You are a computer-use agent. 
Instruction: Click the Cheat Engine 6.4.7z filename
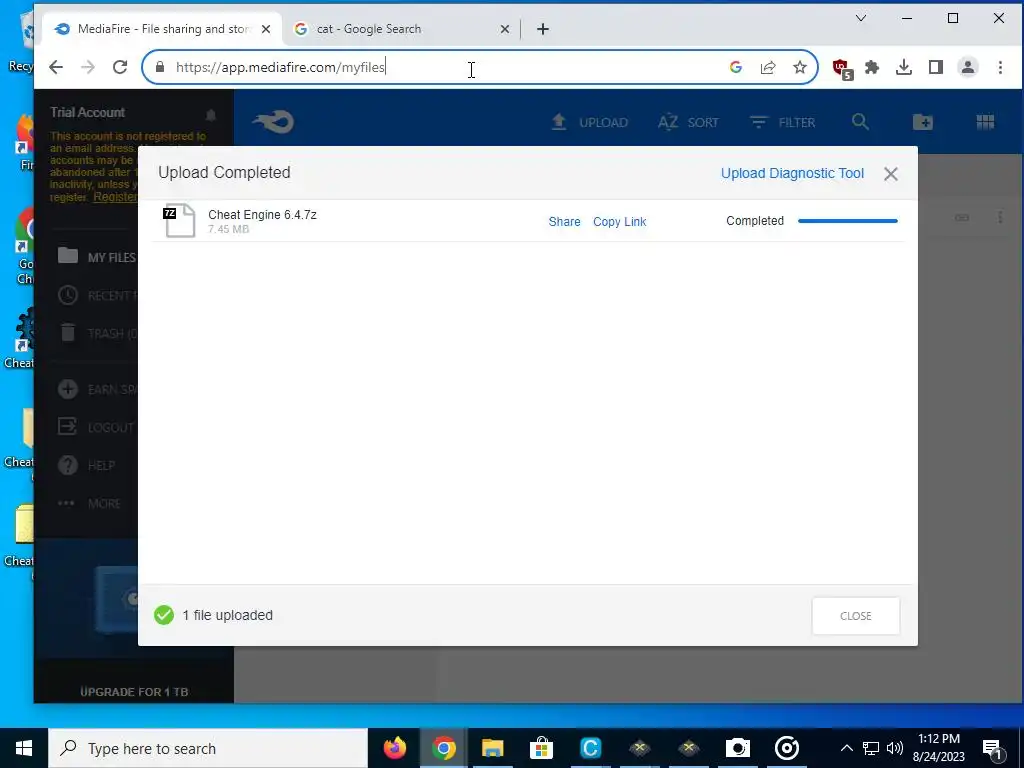(x=262, y=215)
